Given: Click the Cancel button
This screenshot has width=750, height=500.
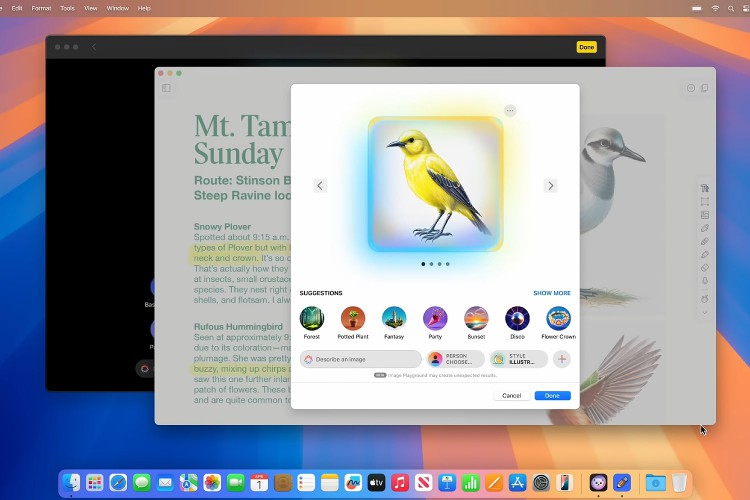Looking at the screenshot, I should click(511, 396).
